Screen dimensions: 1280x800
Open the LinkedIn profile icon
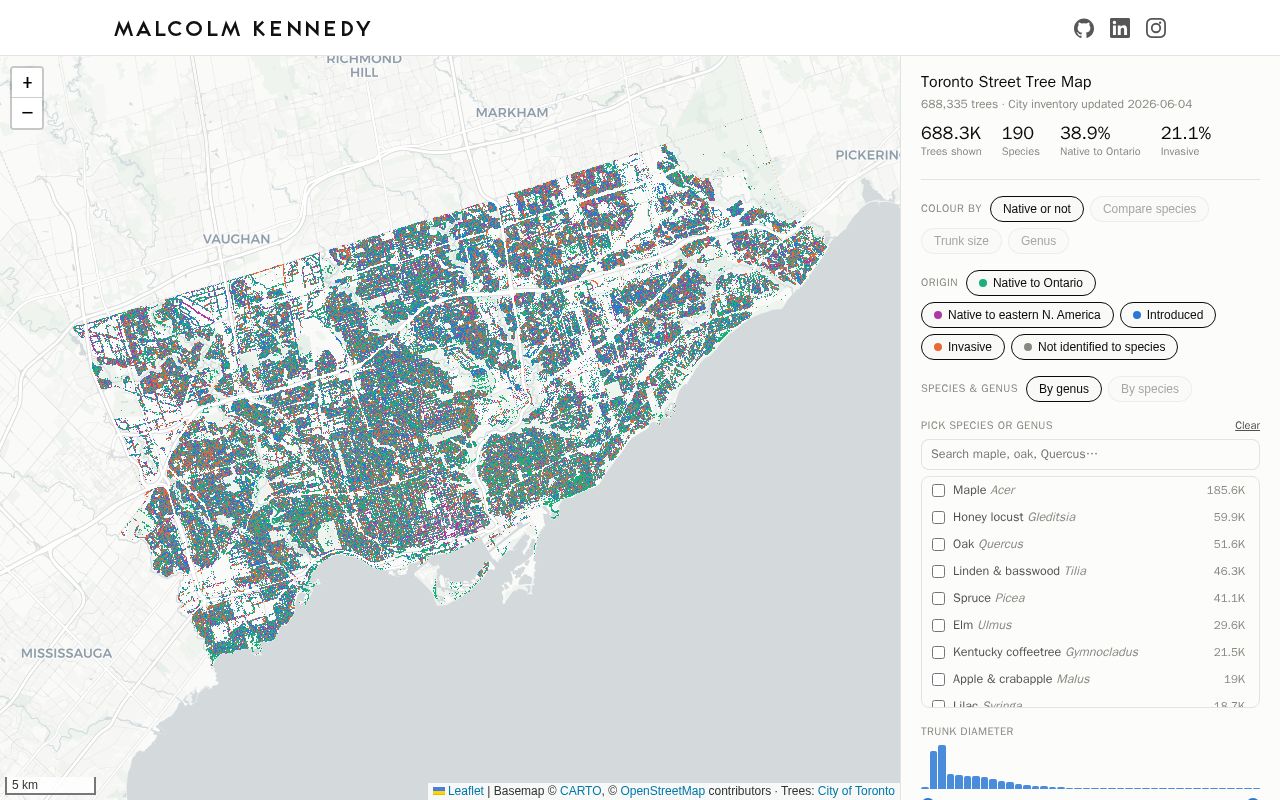pyautogui.click(x=1120, y=28)
